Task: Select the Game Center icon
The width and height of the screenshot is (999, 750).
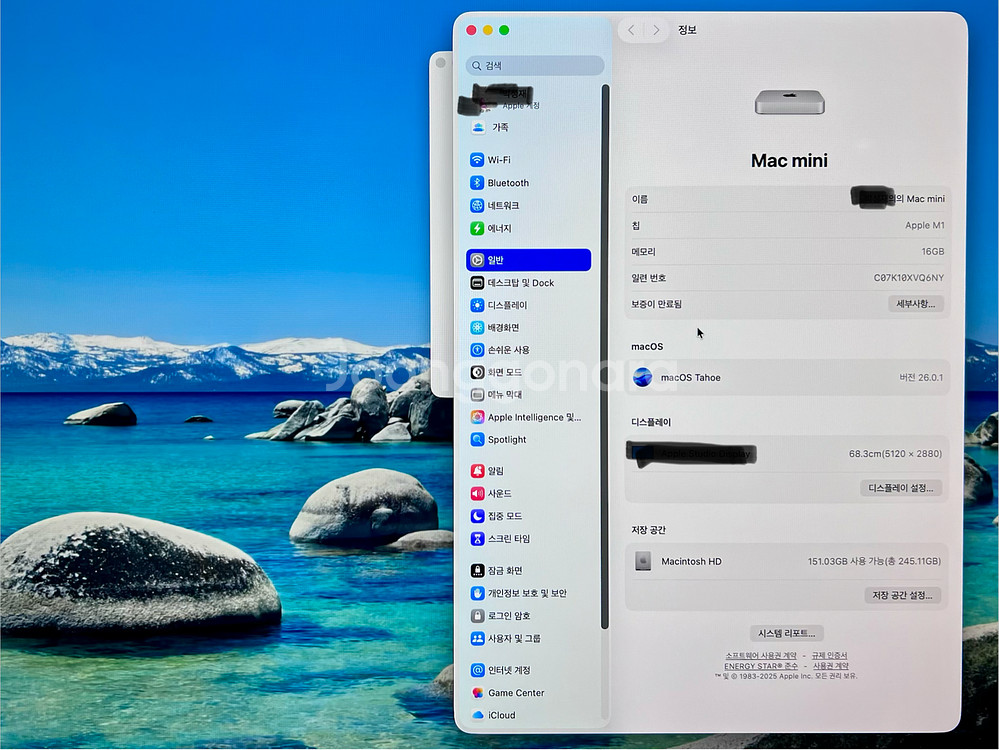Action: pos(477,693)
